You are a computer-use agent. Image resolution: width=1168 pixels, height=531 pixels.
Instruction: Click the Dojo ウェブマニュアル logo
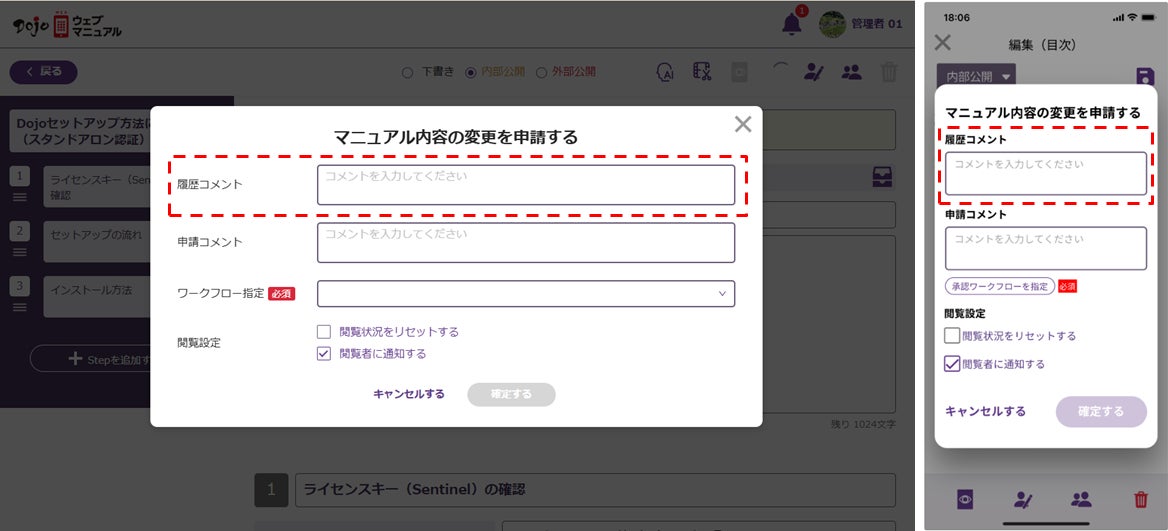67,25
